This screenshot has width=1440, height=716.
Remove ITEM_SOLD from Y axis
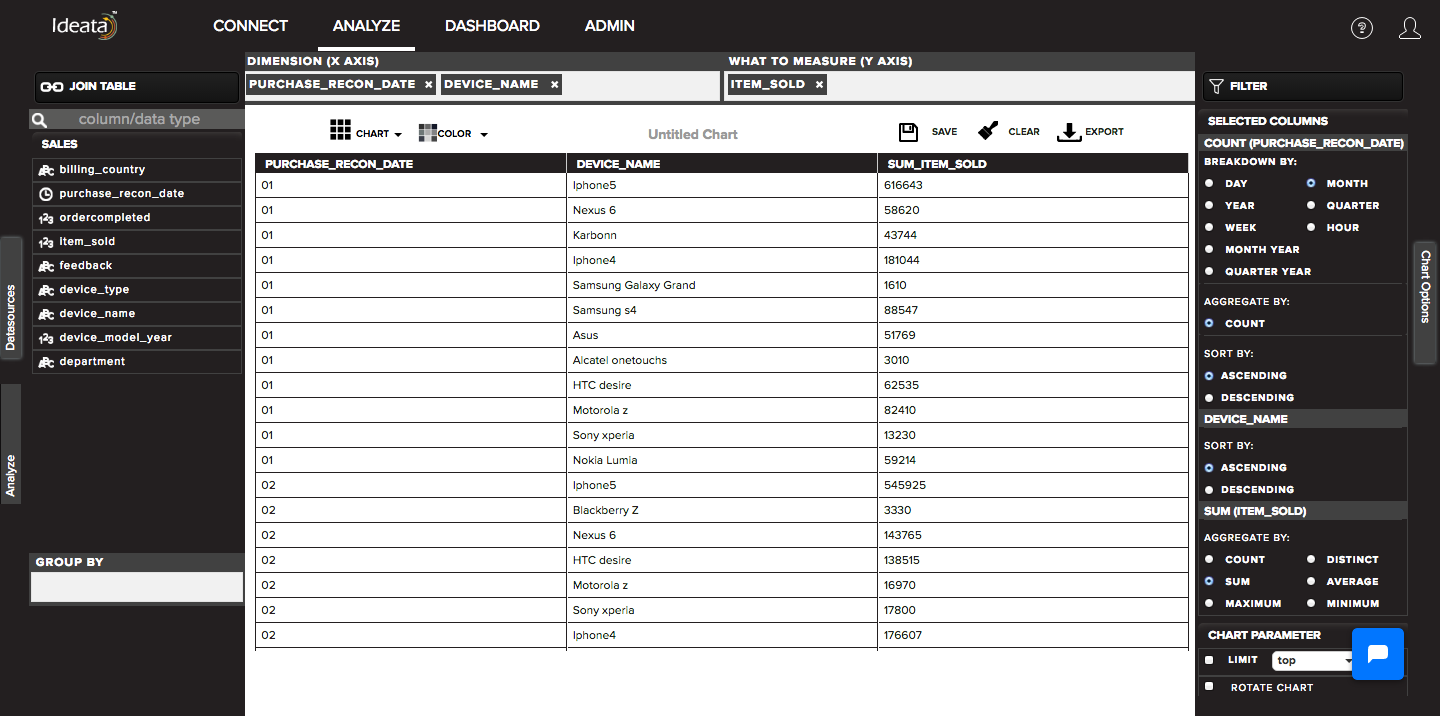tap(819, 85)
